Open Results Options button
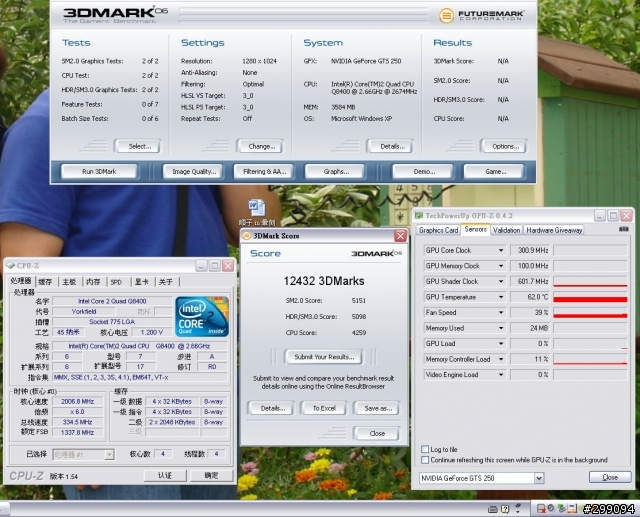 [505, 146]
